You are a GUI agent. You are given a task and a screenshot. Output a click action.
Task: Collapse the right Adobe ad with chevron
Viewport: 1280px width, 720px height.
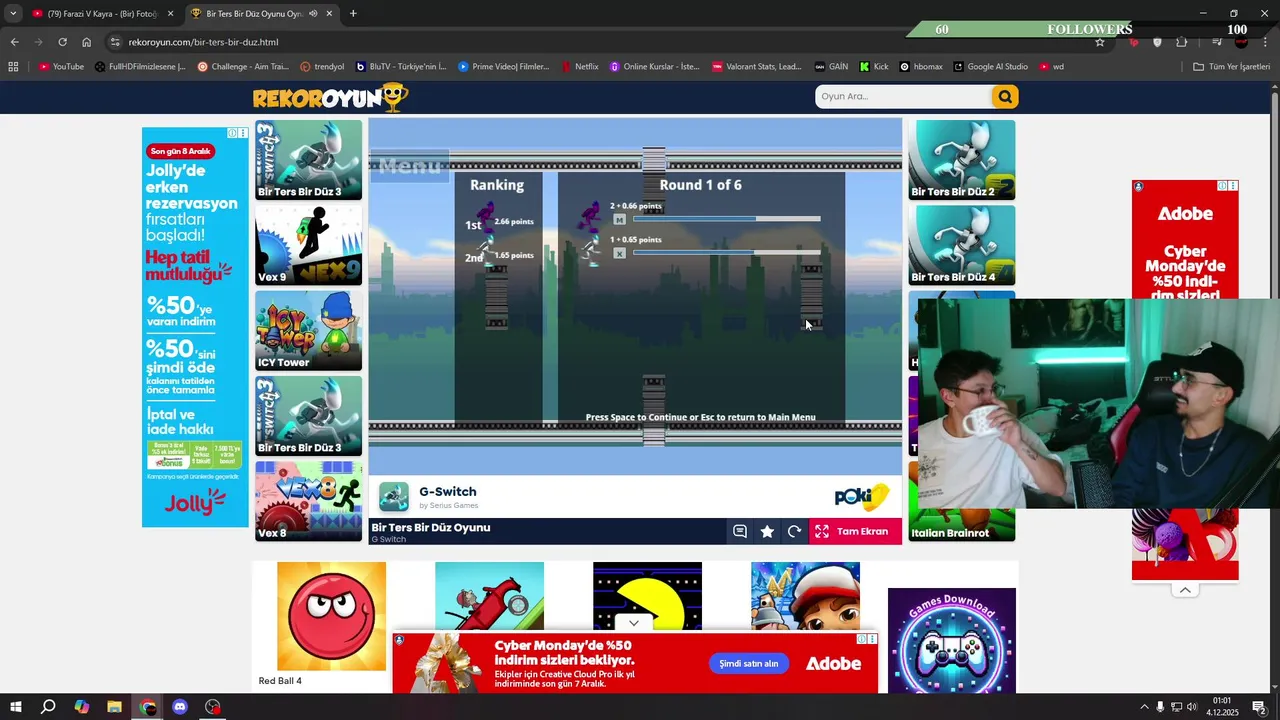coord(1185,590)
